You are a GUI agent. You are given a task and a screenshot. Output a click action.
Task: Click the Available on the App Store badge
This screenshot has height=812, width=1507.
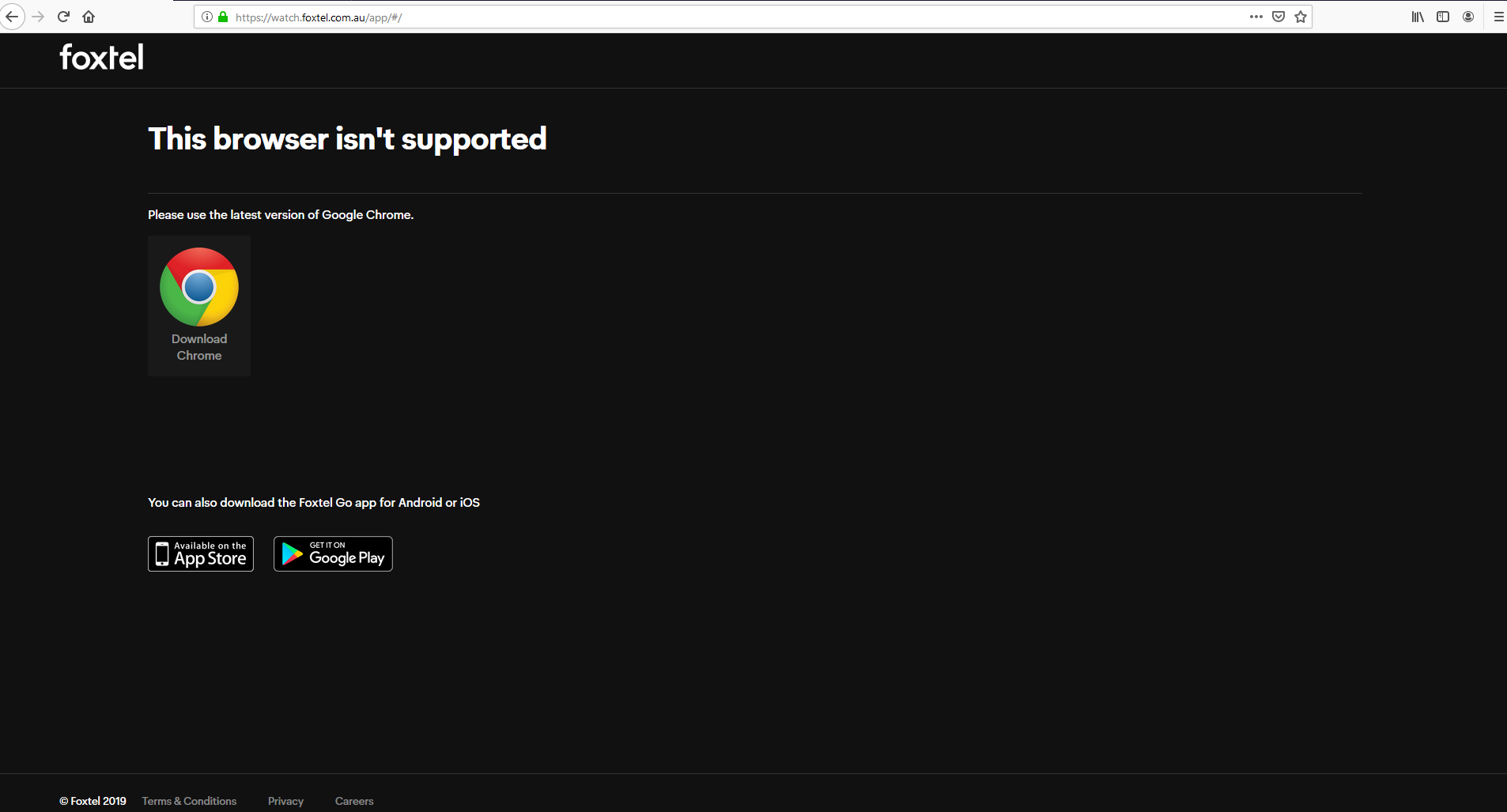(x=200, y=553)
